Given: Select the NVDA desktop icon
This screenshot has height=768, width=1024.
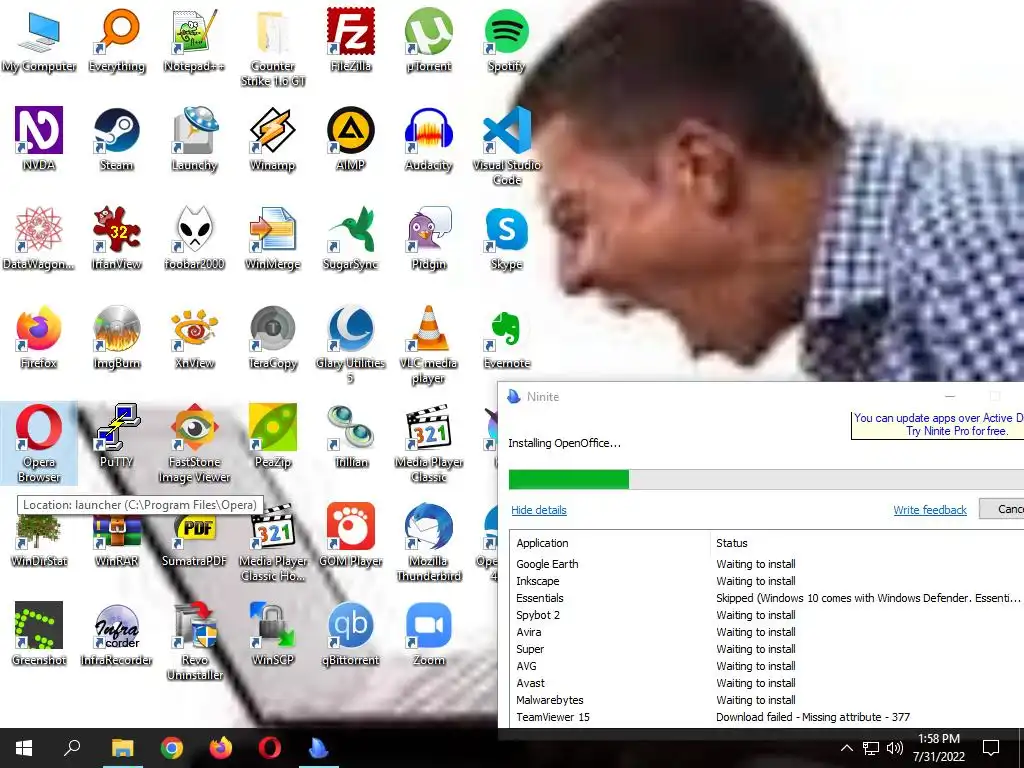Looking at the screenshot, I should 39,140.
